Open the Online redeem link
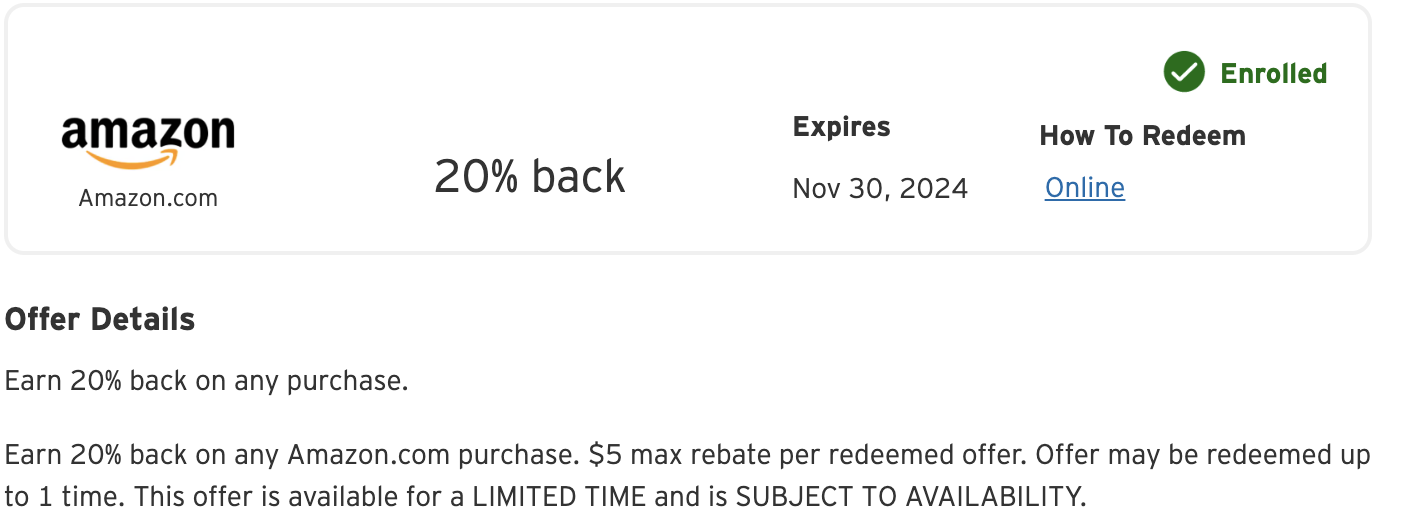1406x526 pixels. [x=1084, y=188]
